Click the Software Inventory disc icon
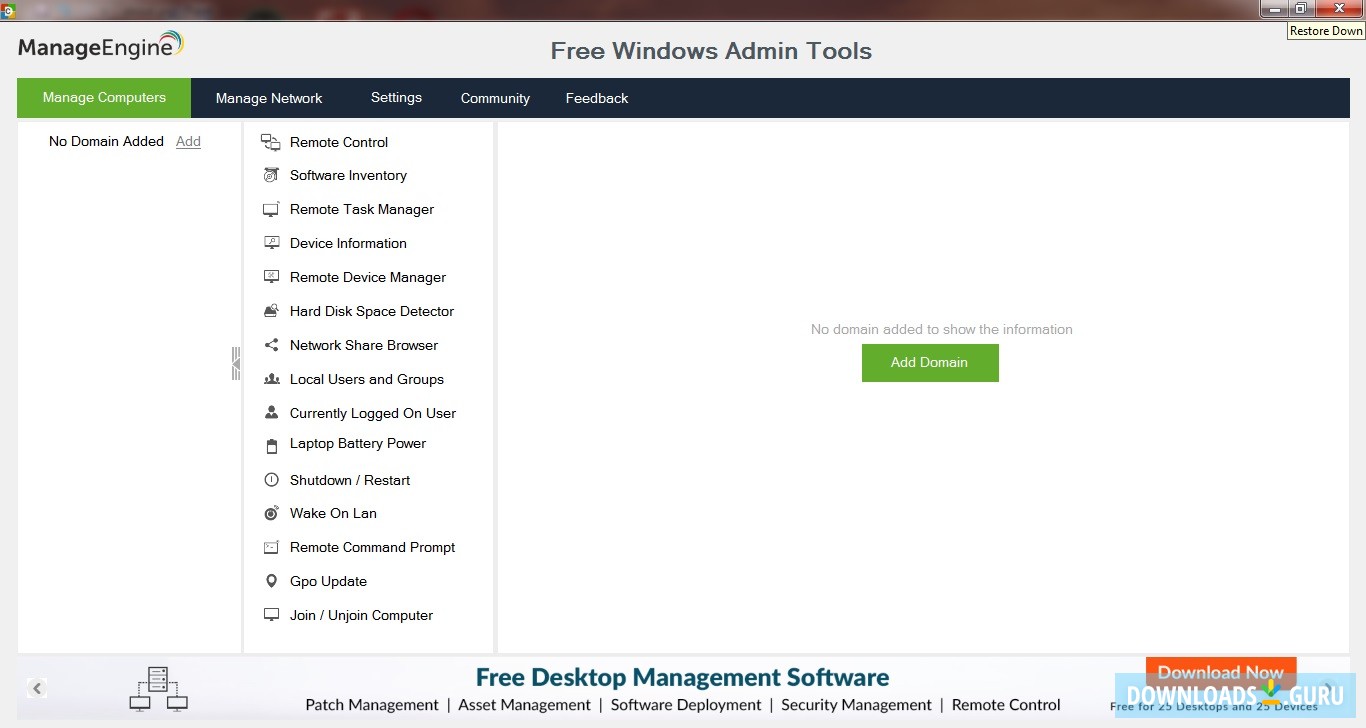Viewport: 1366px width, 728px height. 271,175
